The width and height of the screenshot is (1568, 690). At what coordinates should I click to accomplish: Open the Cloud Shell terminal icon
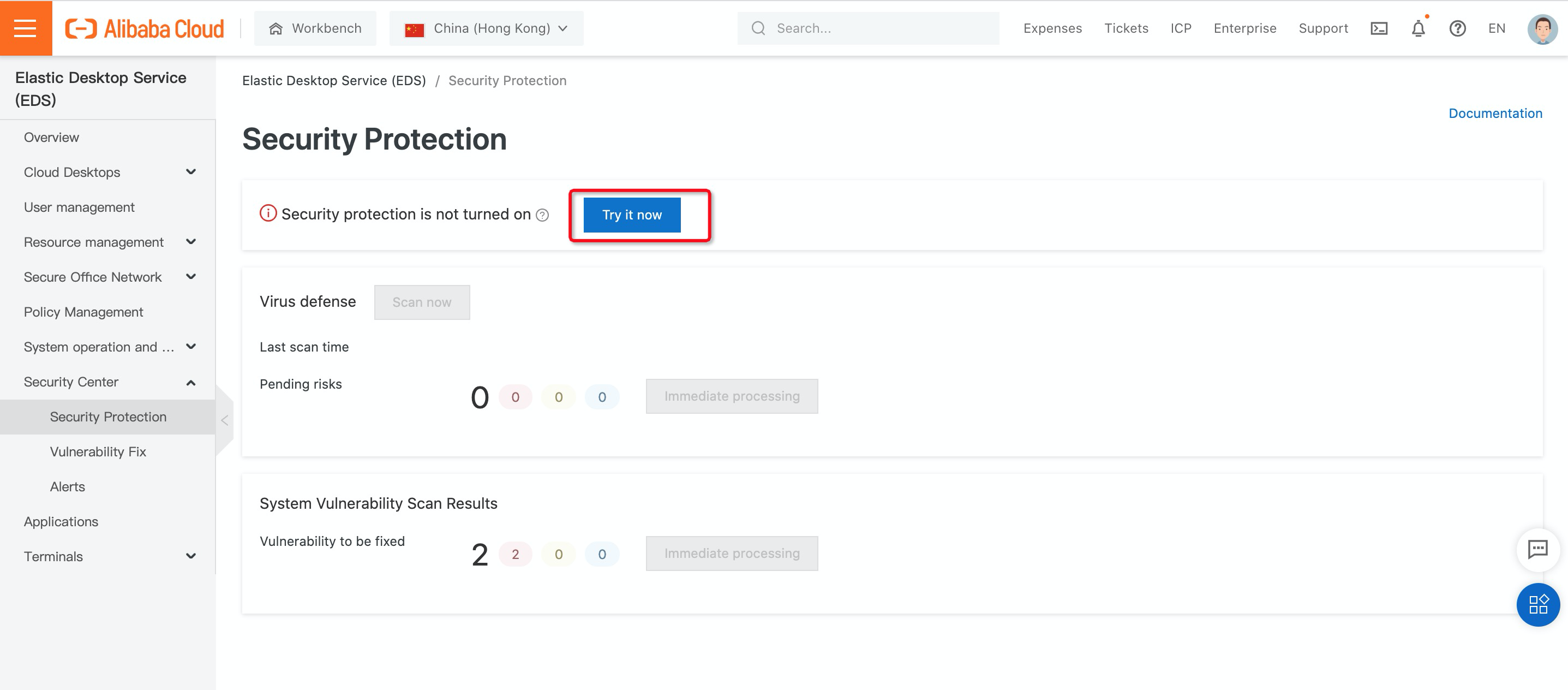(x=1379, y=28)
